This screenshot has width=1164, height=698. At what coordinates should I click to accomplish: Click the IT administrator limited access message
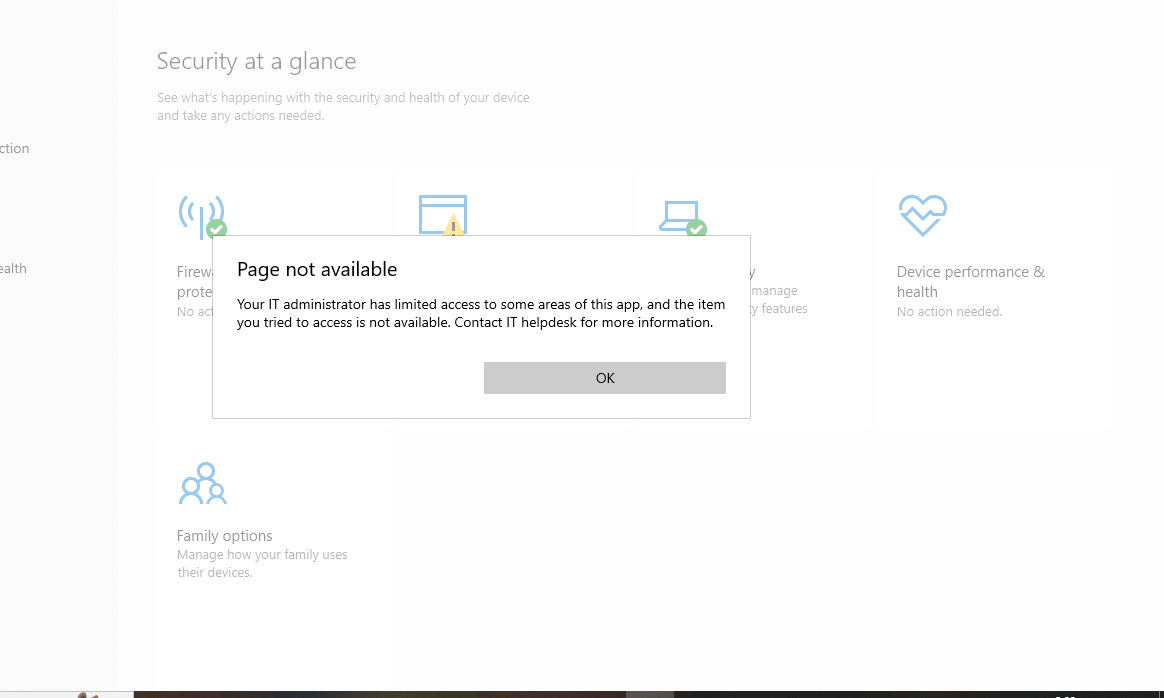click(x=480, y=313)
